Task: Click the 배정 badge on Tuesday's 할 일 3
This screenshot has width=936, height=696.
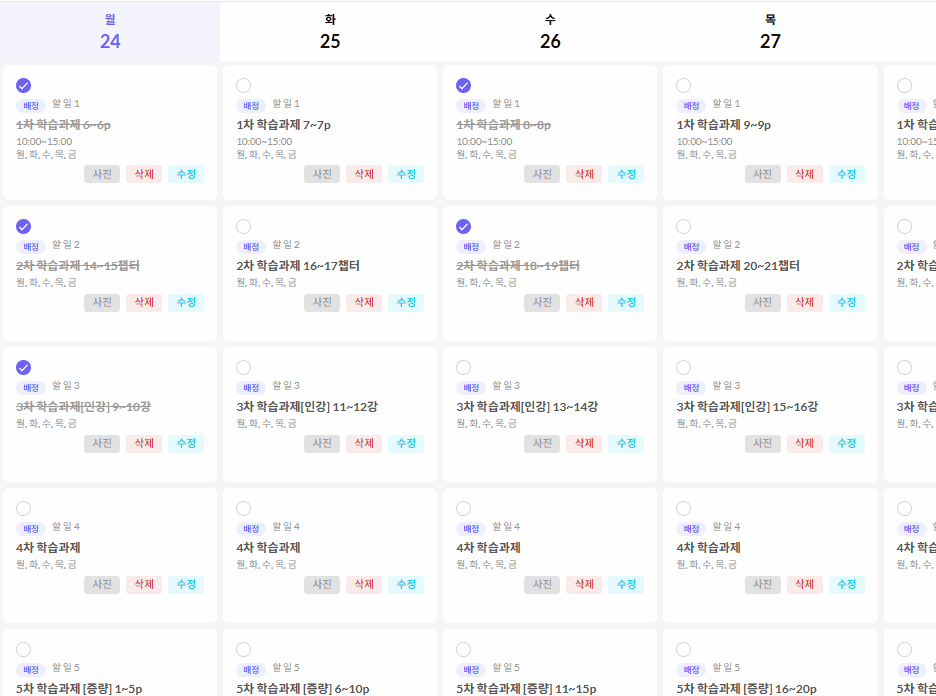Action: coord(251,387)
